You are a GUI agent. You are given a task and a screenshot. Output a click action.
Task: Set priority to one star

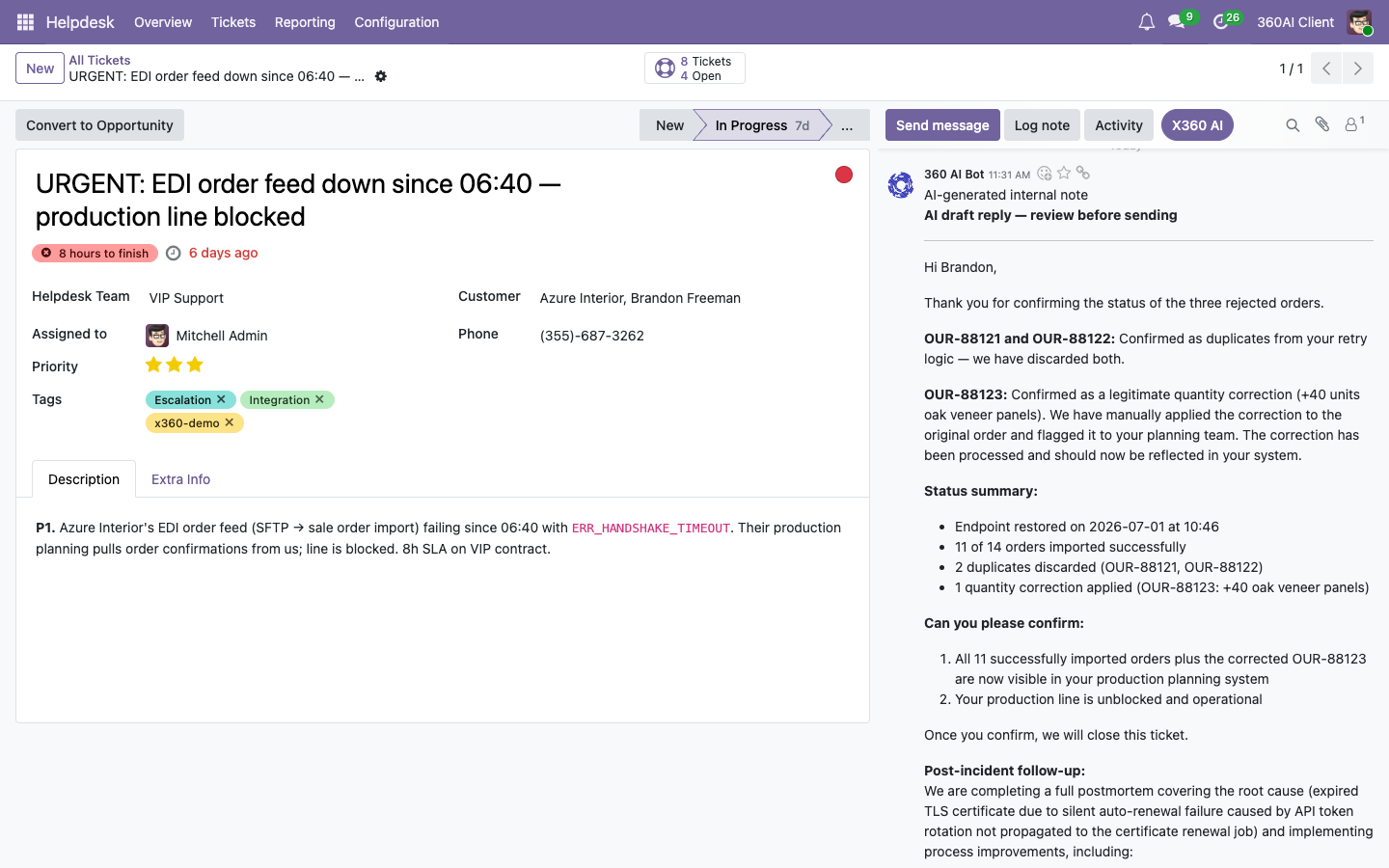153,365
